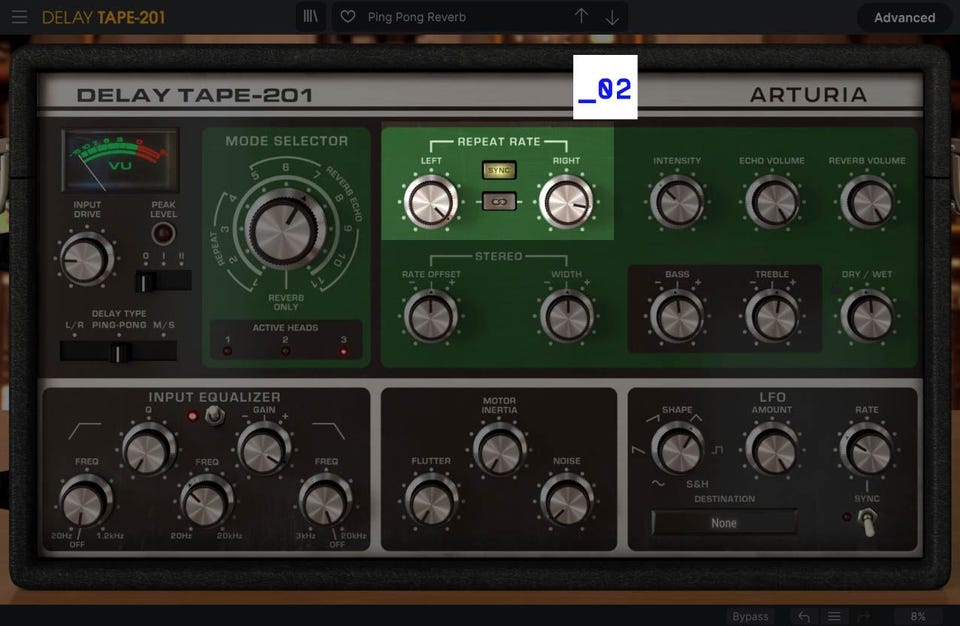Flip the LFO SYNC toggle switch
The height and width of the screenshot is (626, 960).
(x=866, y=522)
